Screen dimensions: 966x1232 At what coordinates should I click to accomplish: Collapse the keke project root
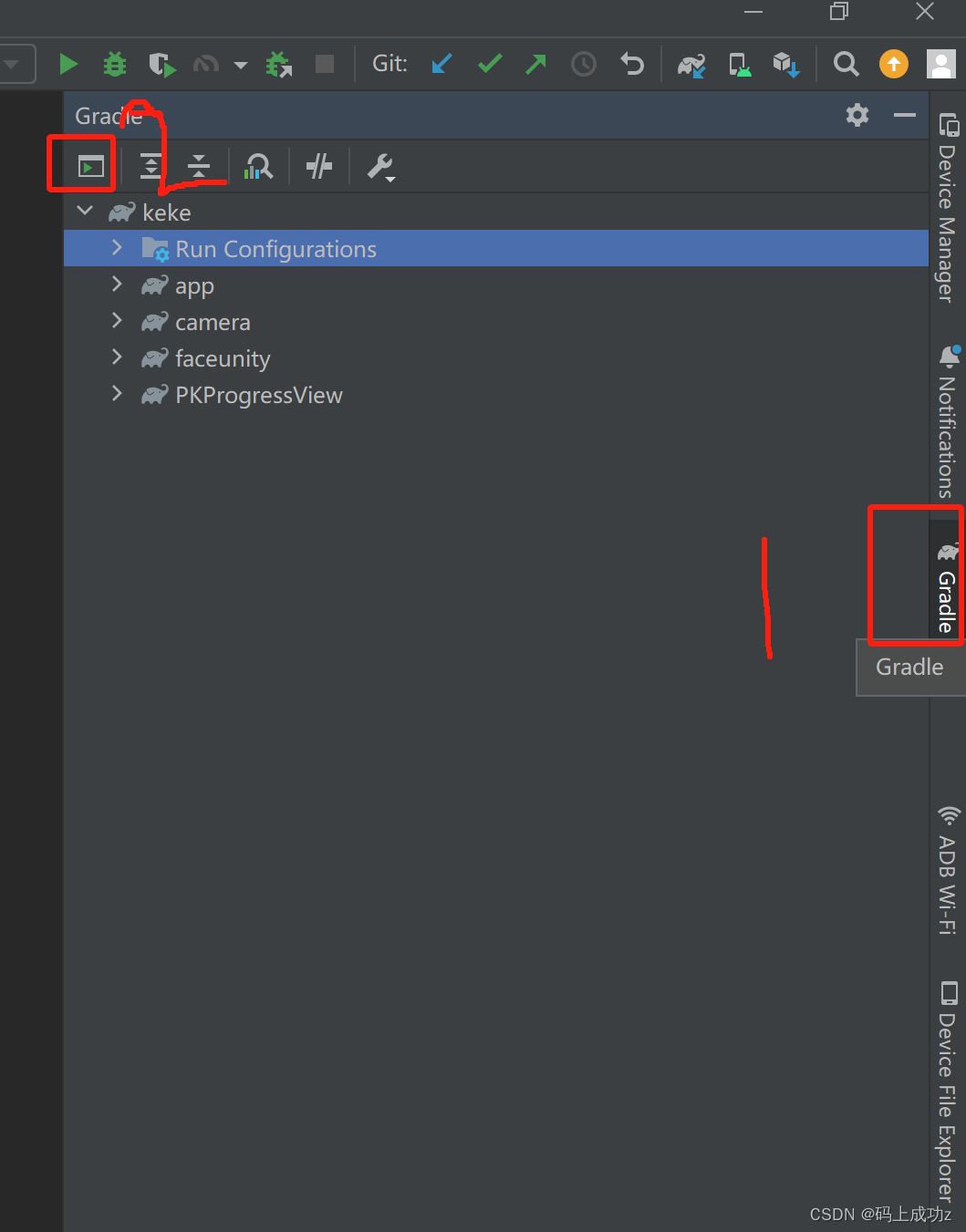(x=84, y=211)
